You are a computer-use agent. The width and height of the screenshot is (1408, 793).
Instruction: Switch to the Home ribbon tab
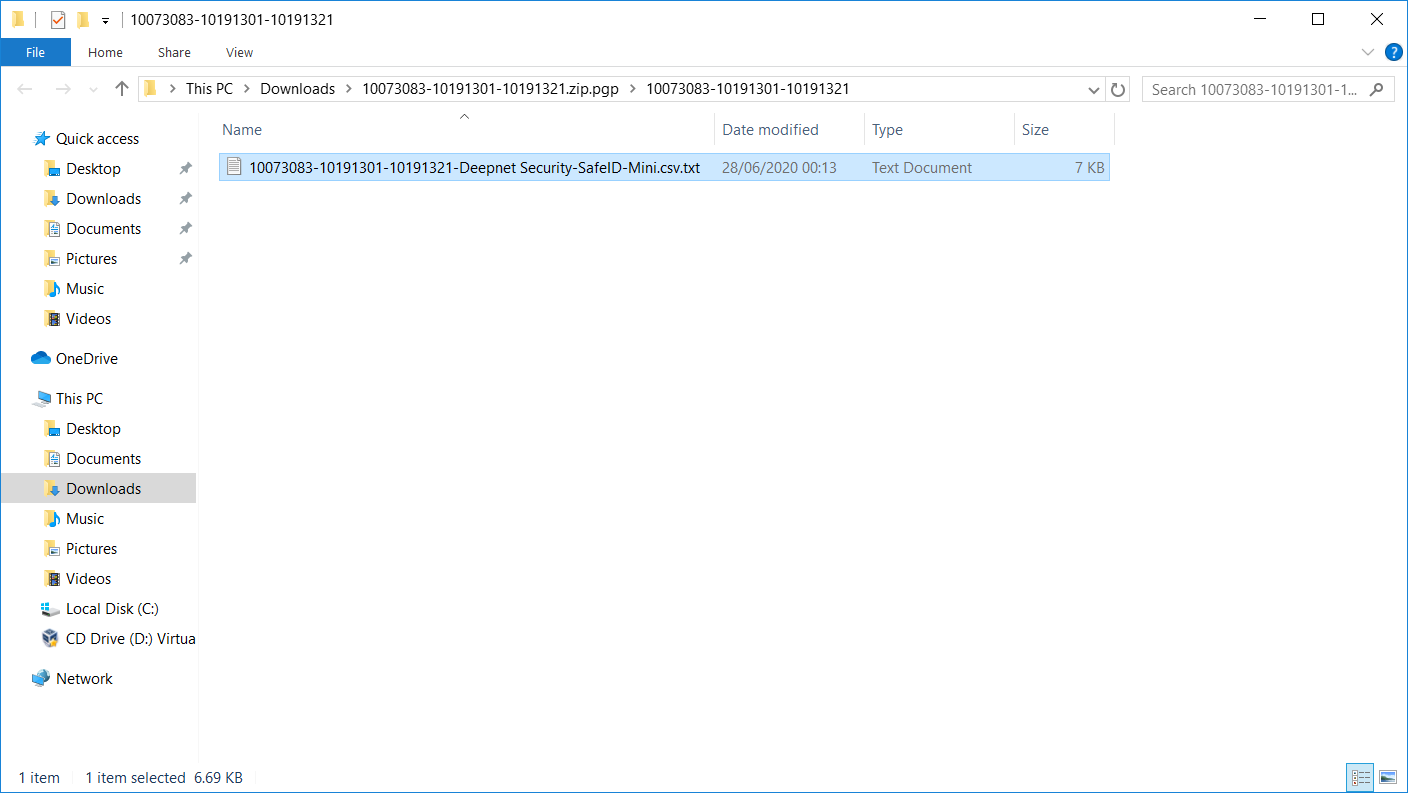click(105, 52)
